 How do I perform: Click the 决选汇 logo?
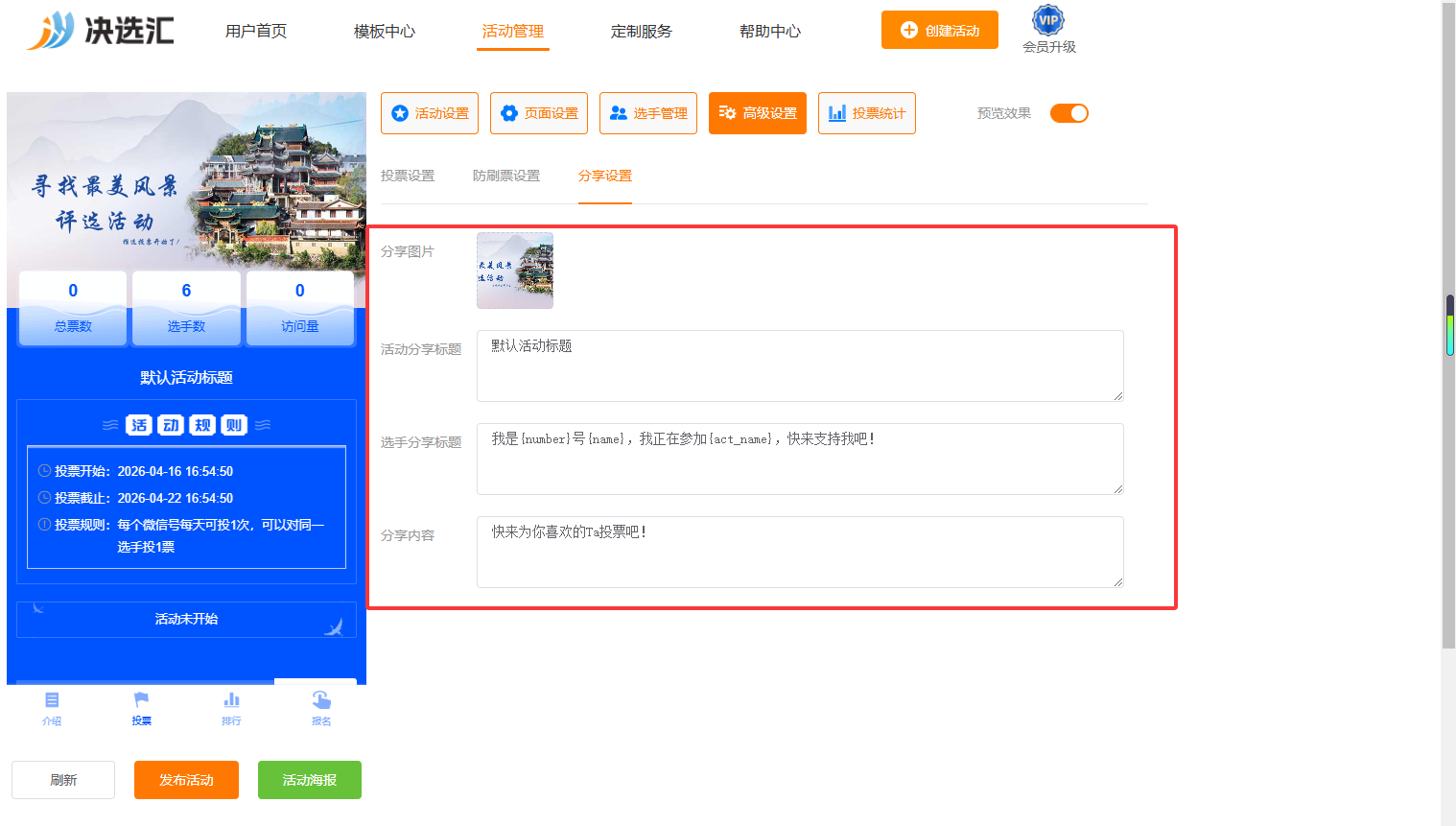[100, 31]
